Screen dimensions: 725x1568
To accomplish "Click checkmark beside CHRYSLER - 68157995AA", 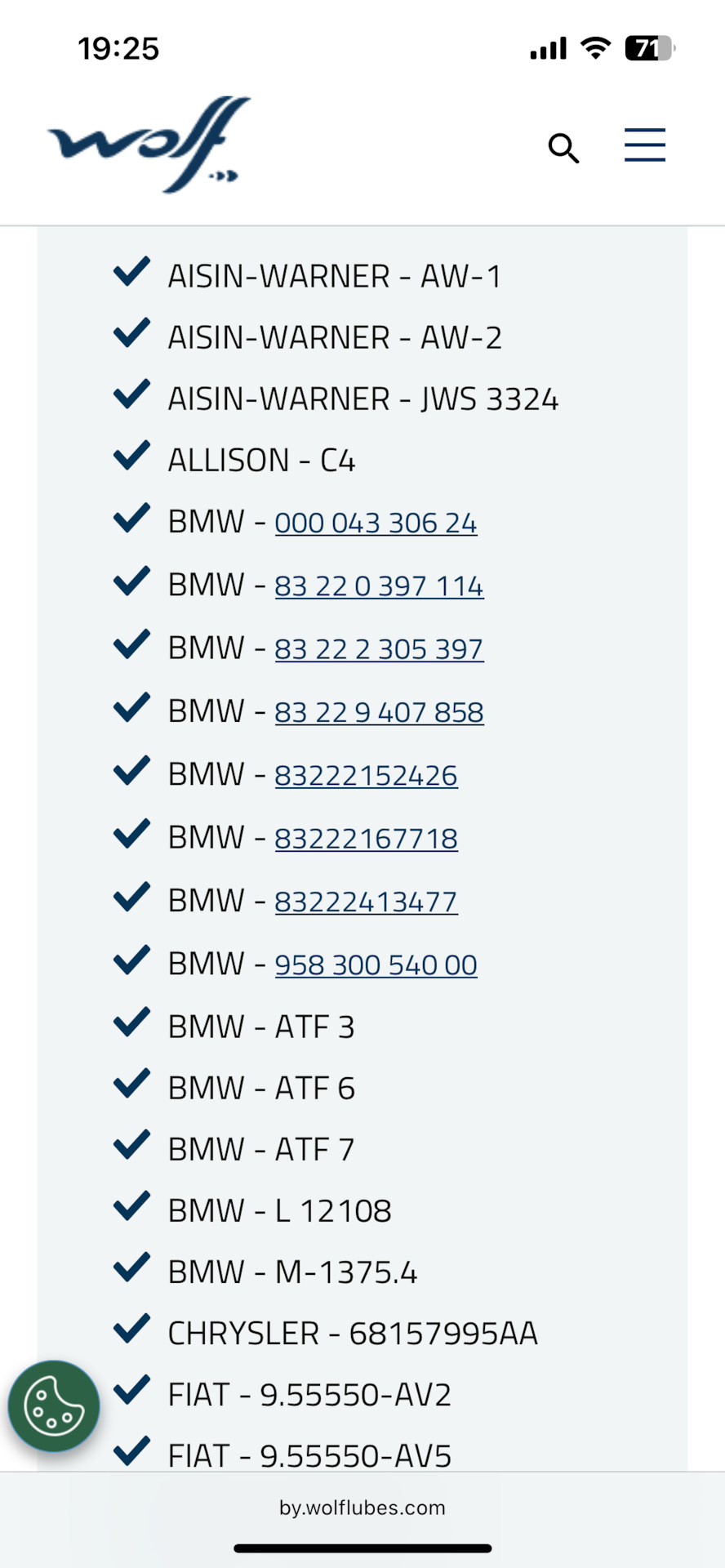I will click(131, 1329).
